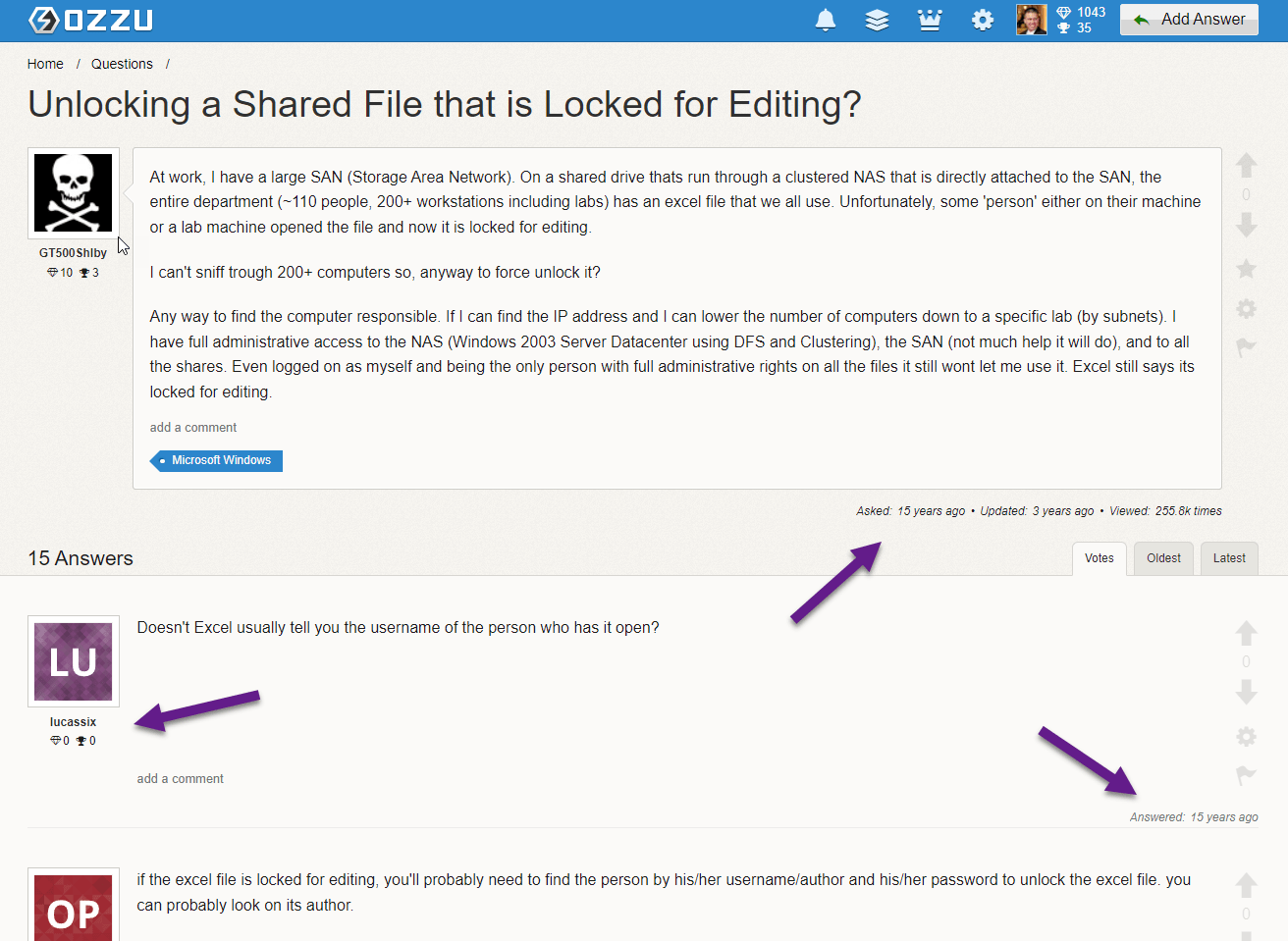Open the Questions breadcrumb link
Image resolution: width=1288 pixels, height=941 pixels.
tap(122, 64)
